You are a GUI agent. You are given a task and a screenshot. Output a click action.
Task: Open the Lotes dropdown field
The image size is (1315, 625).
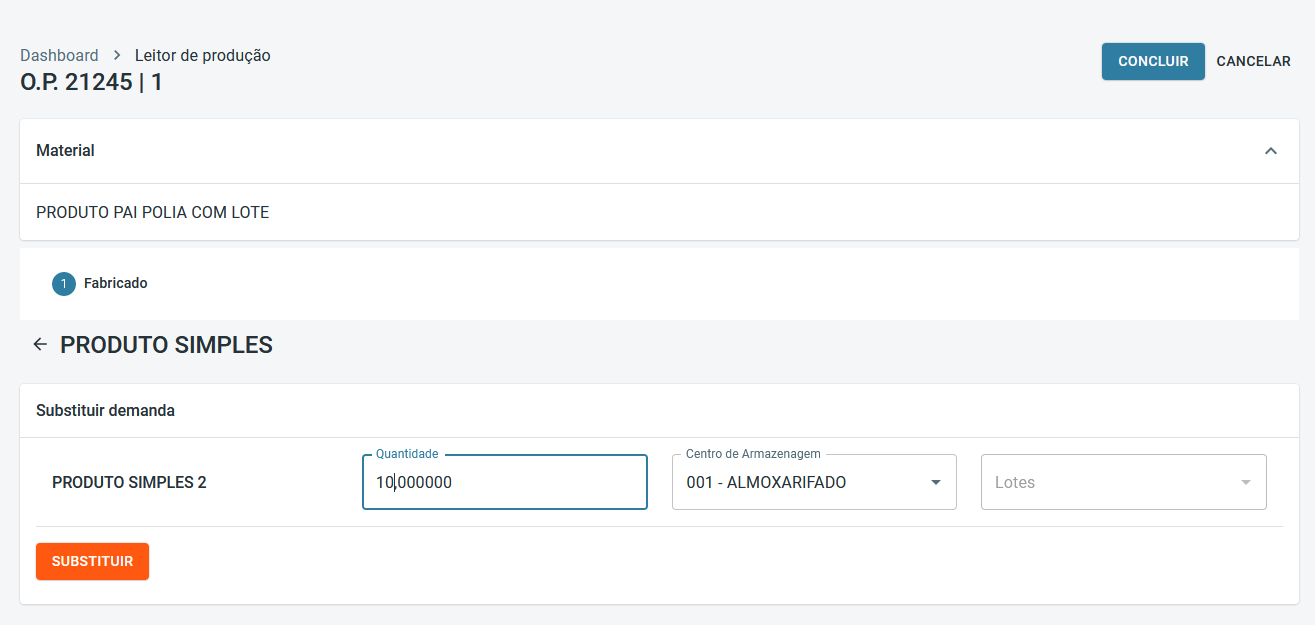[x=1110, y=482]
